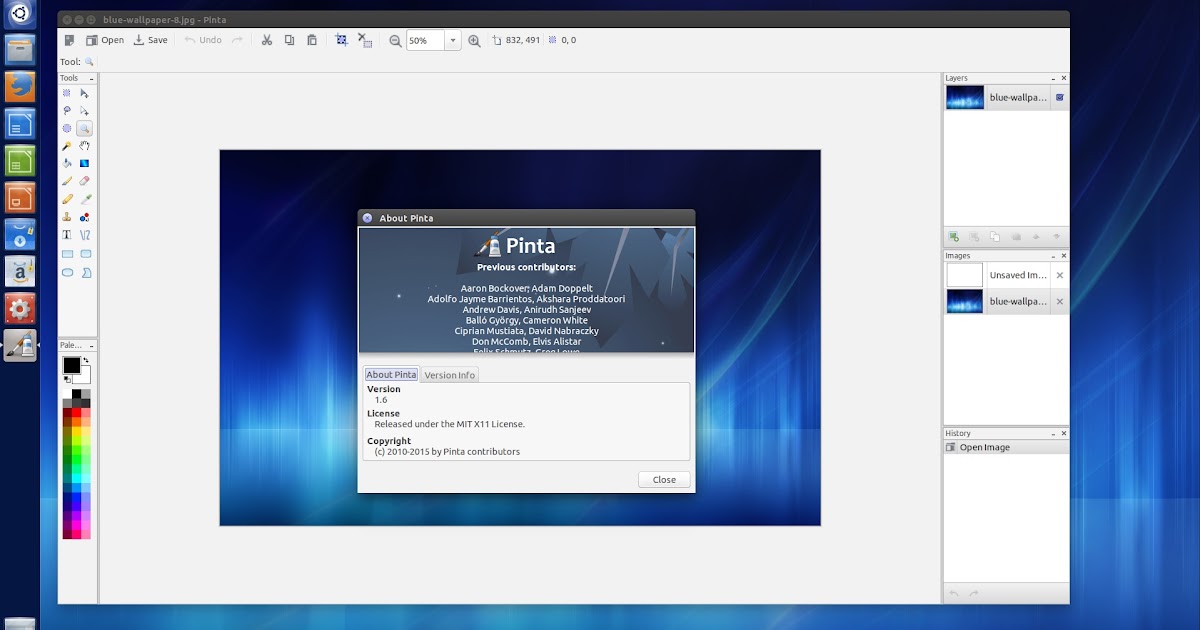Image resolution: width=1200 pixels, height=630 pixels.
Task: Crop image to selection via toolbar
Action: (x=341, y=40)
